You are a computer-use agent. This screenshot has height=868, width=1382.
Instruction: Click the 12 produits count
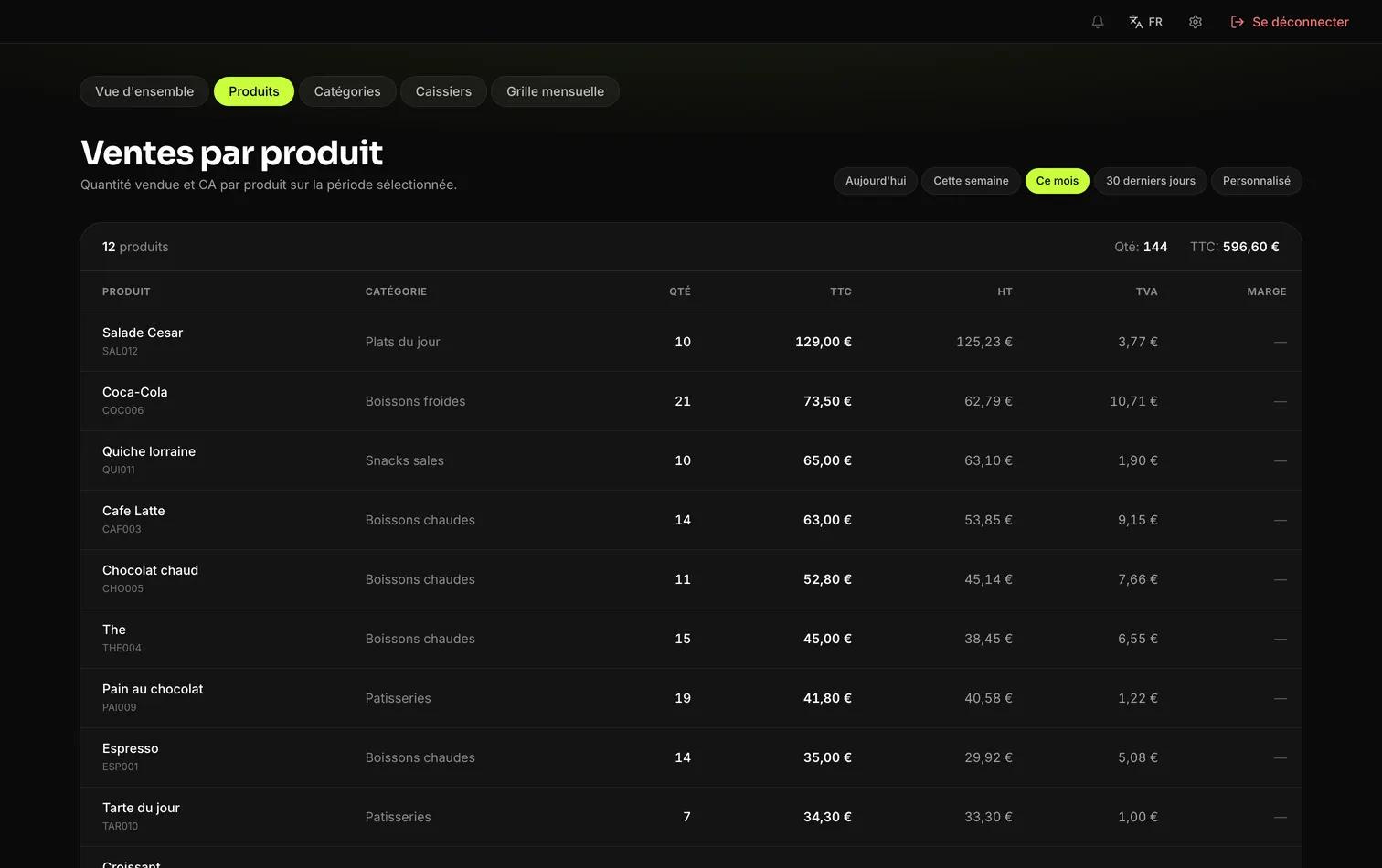click(135, 247)
